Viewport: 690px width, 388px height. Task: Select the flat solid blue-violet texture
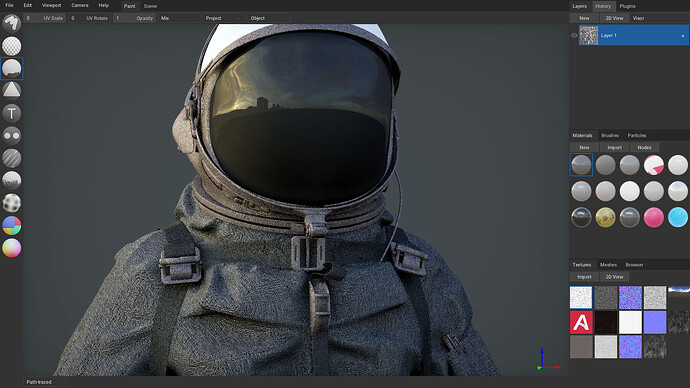pos(654,322)
